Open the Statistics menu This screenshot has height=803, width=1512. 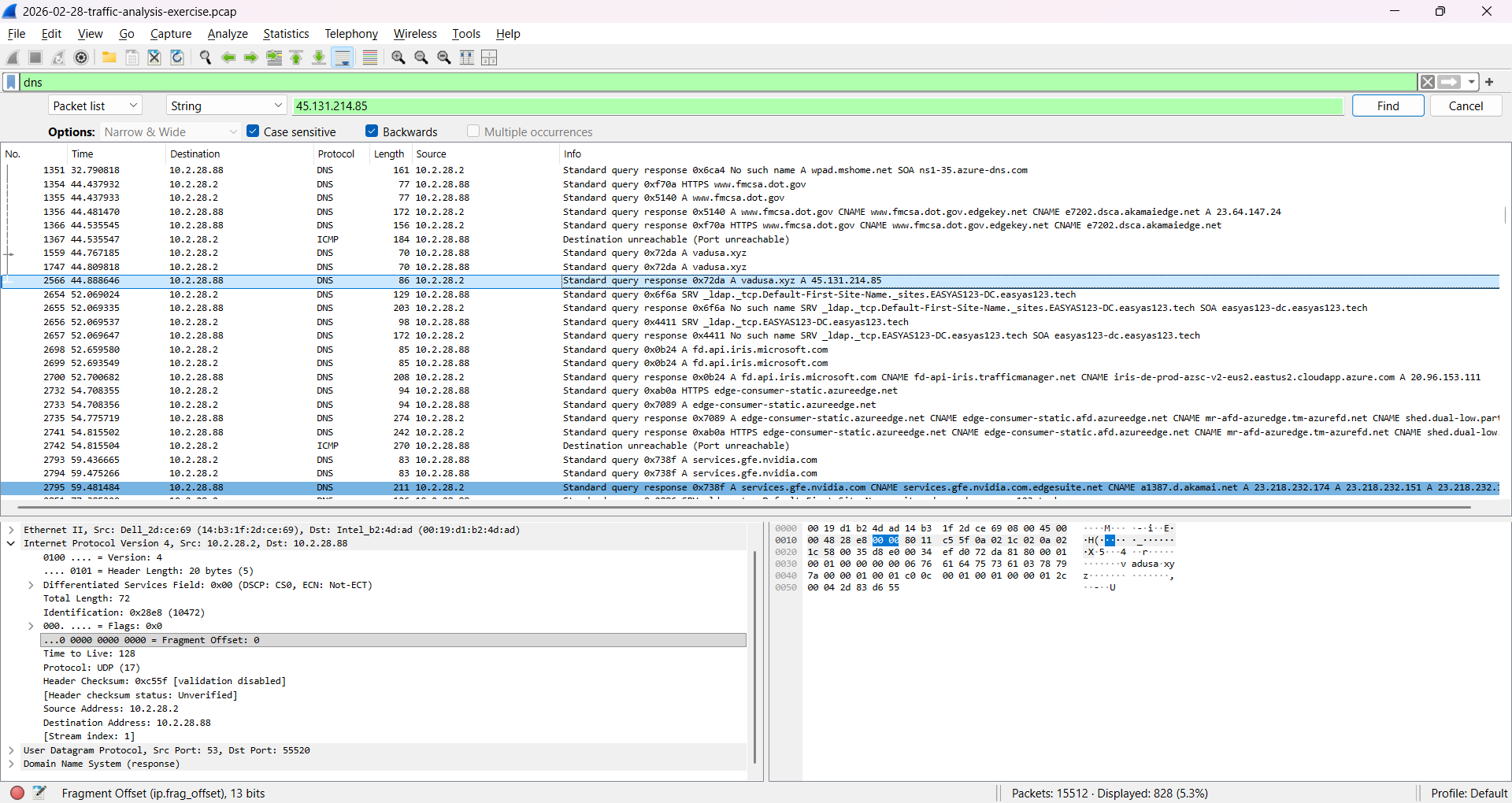(285, 34)
